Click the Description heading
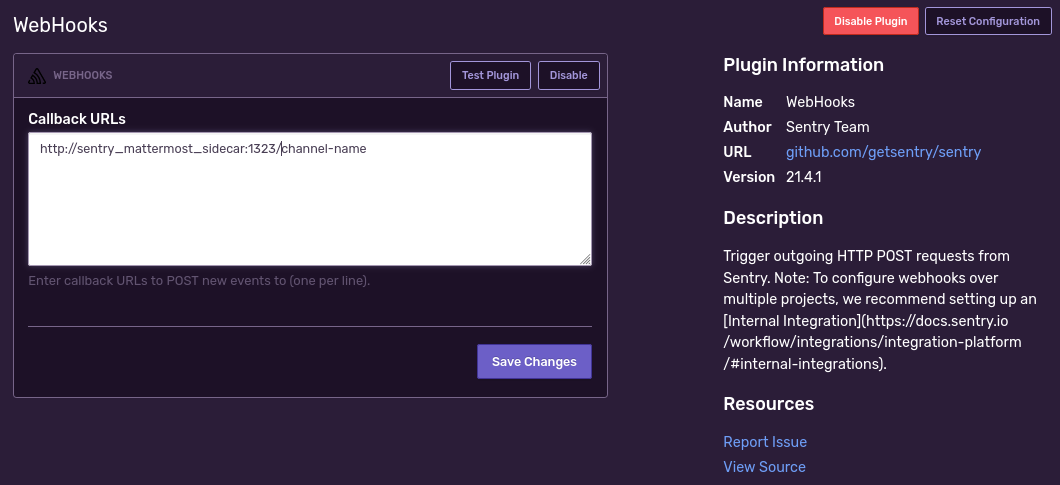 click(x=773, y=218)
